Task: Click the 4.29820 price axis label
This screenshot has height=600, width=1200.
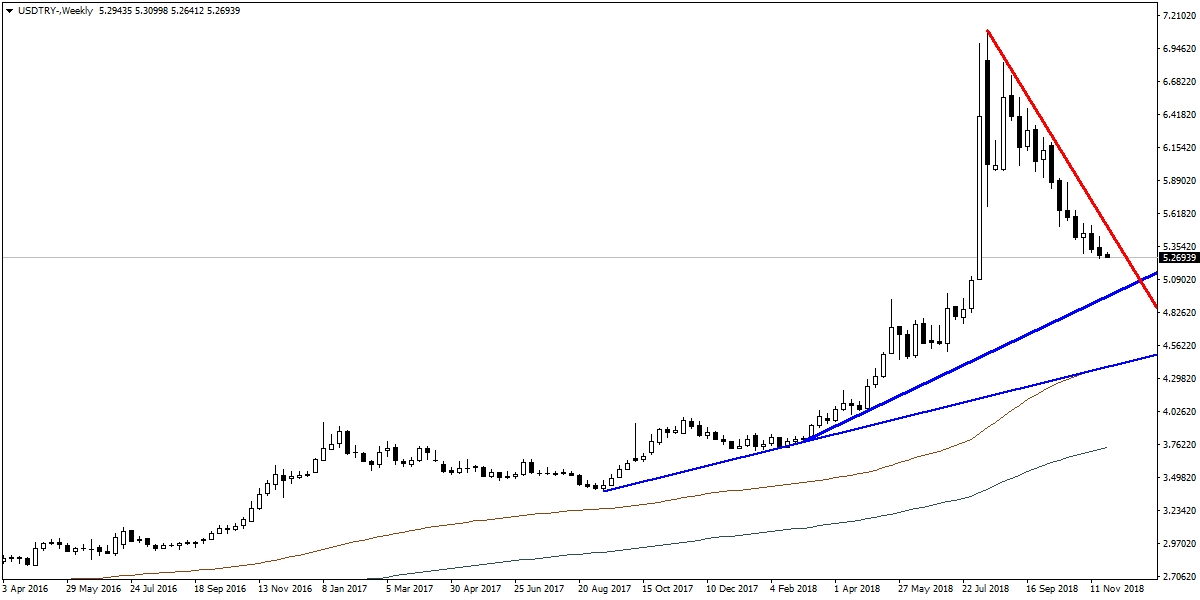Action: coord(1179,379)
